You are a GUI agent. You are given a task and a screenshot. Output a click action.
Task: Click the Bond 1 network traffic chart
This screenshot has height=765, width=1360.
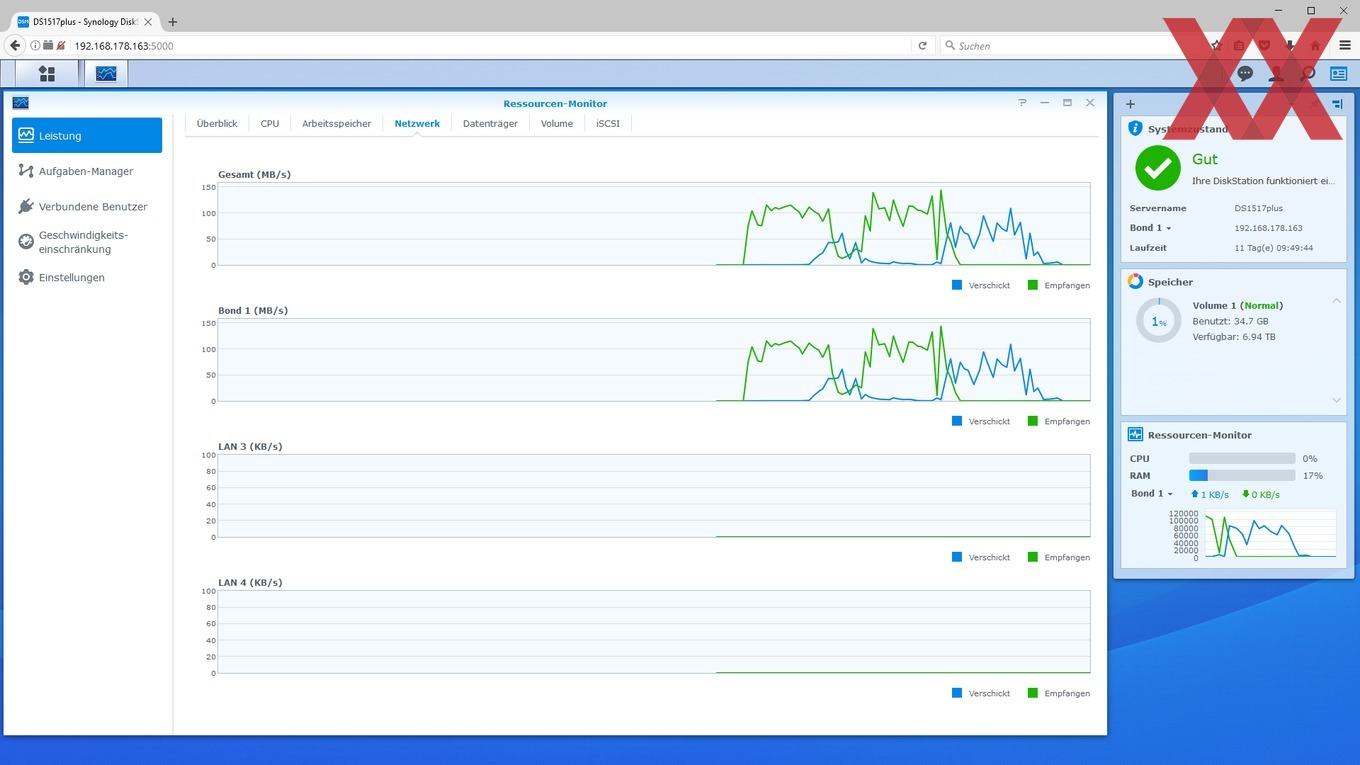click(653, 360)
